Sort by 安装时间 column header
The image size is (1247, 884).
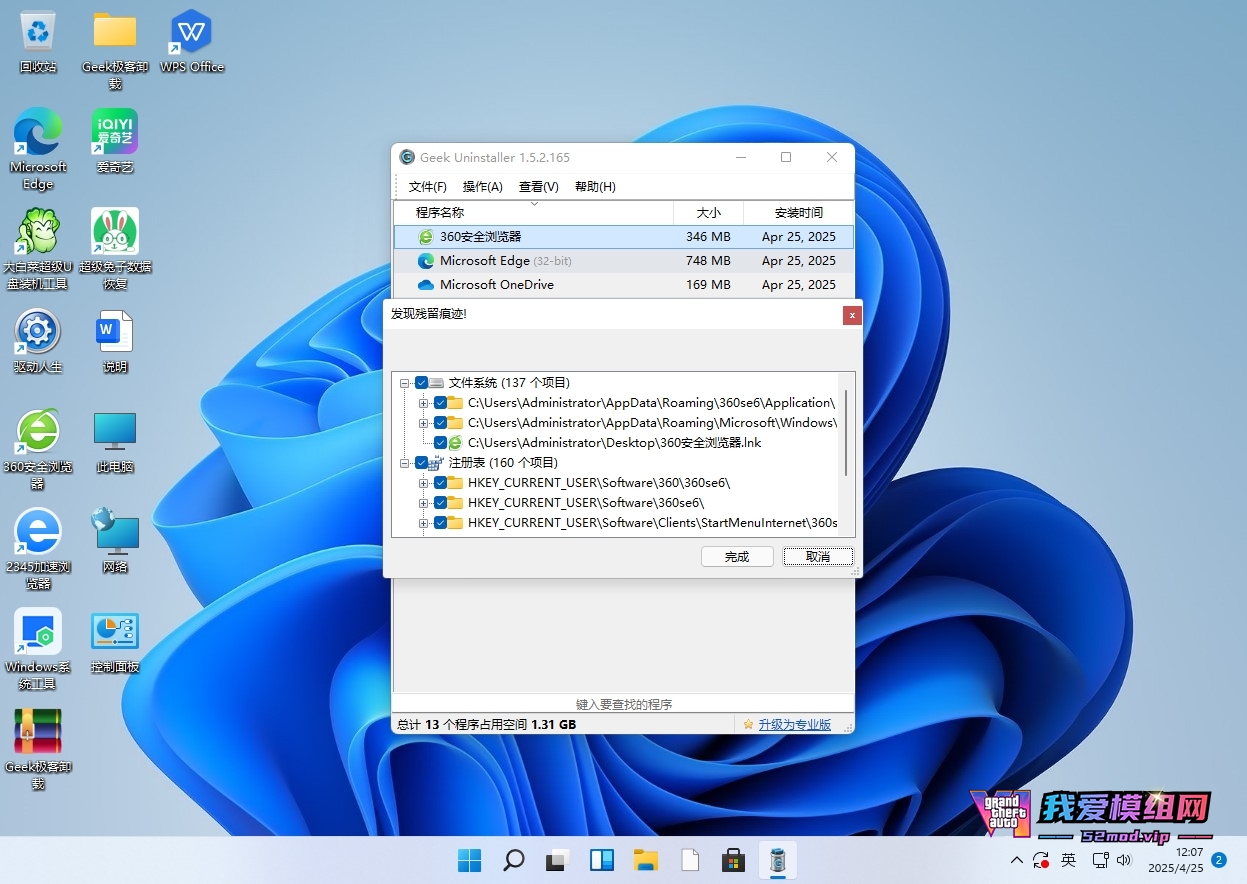tap(799, 213)
